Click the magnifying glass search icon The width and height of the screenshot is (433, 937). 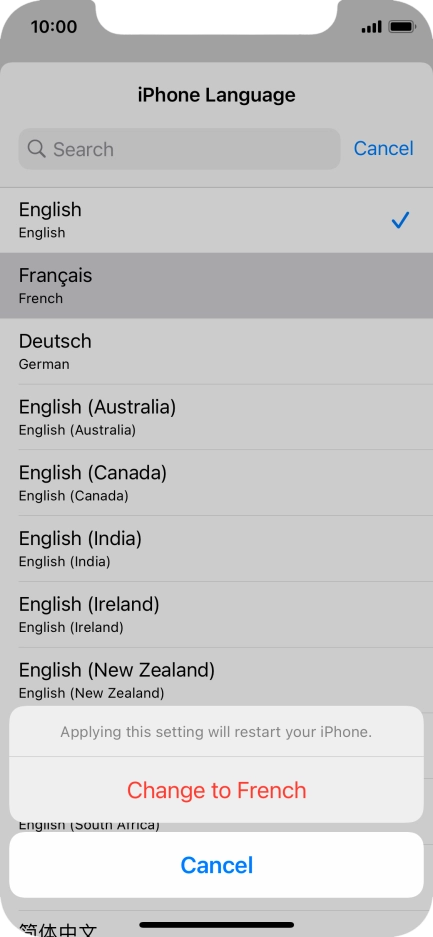[x=36, y=149]
